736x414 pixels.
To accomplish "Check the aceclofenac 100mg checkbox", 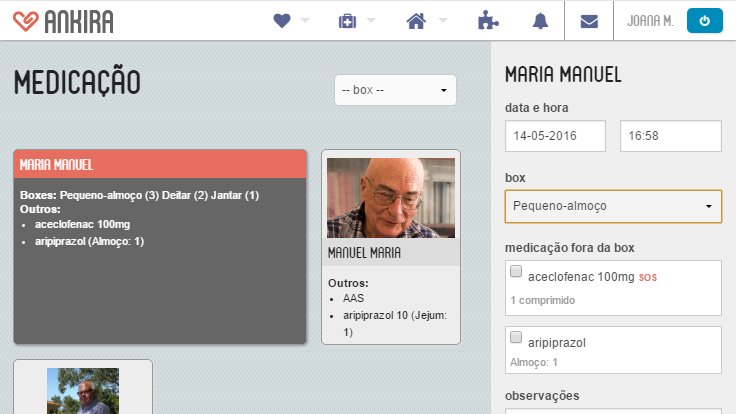I will coord(516,272).
